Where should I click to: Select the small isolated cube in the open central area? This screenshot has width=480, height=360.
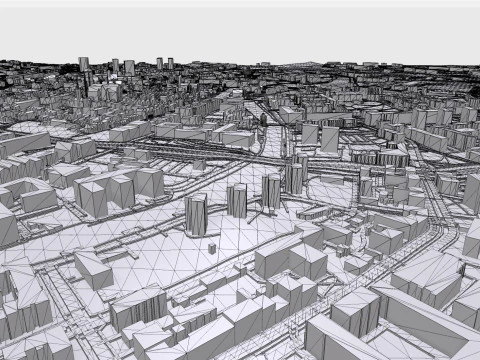click(x=212, y=248)
